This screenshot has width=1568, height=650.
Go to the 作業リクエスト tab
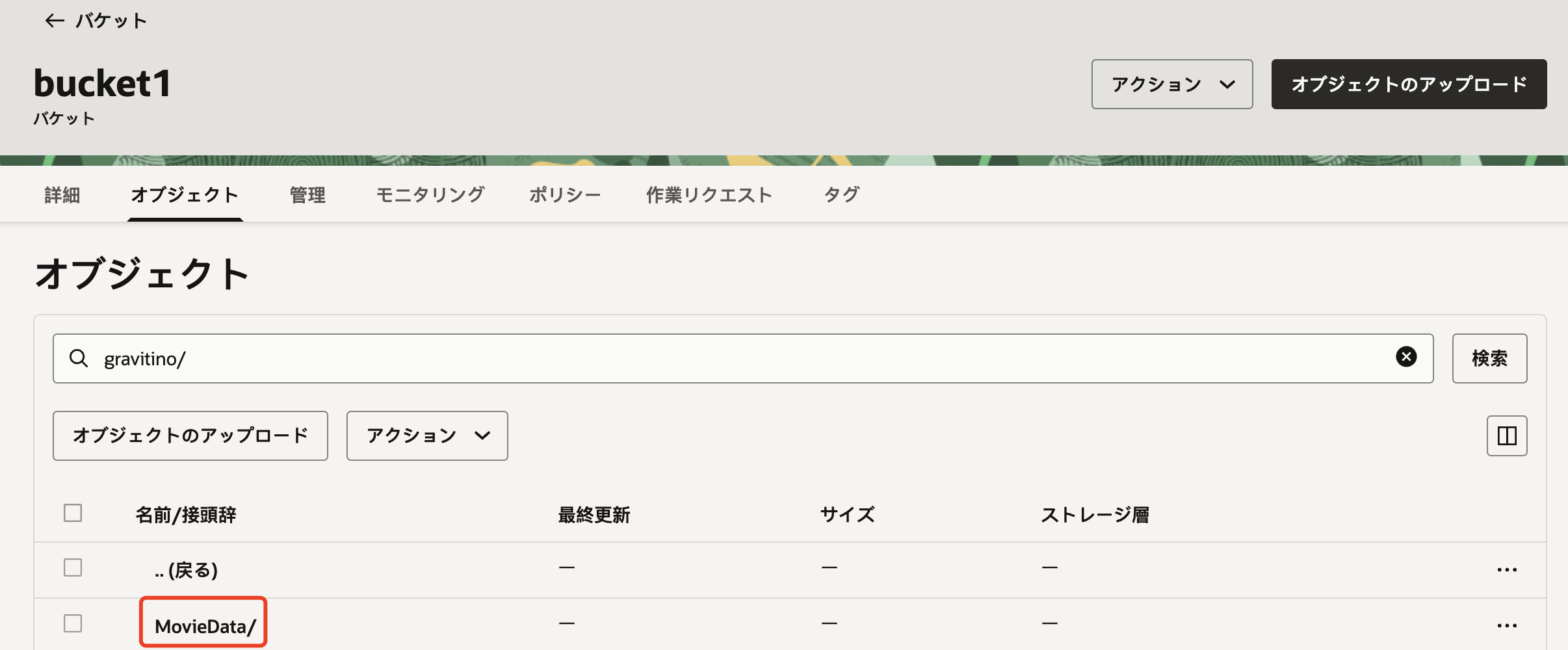click(x=709, y=194)
